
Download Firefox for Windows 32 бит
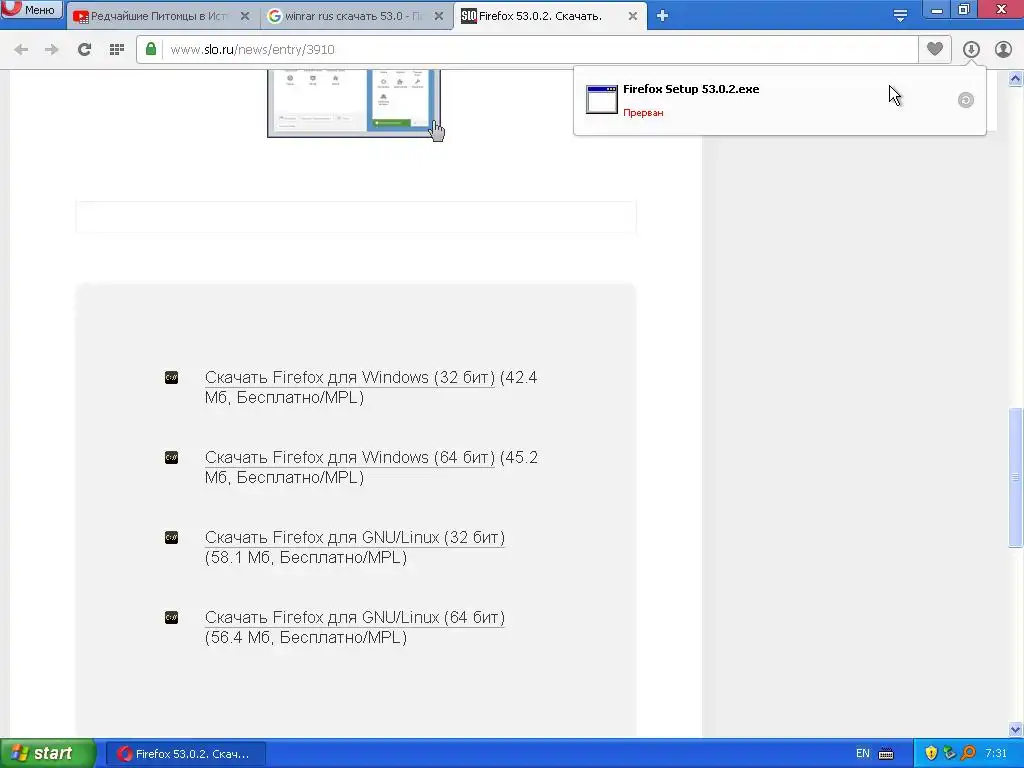coord(350,378)
